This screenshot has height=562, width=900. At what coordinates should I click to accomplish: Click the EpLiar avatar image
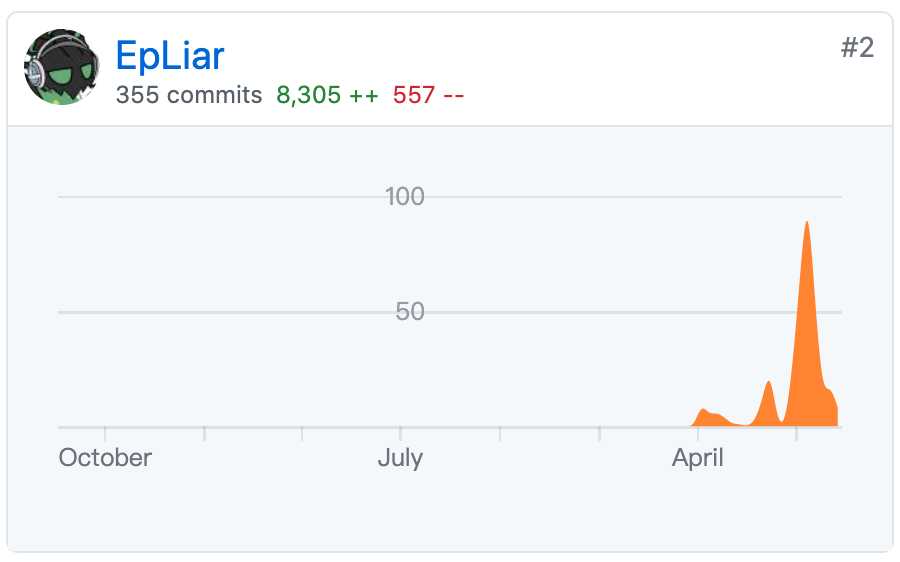click(62, 67)
